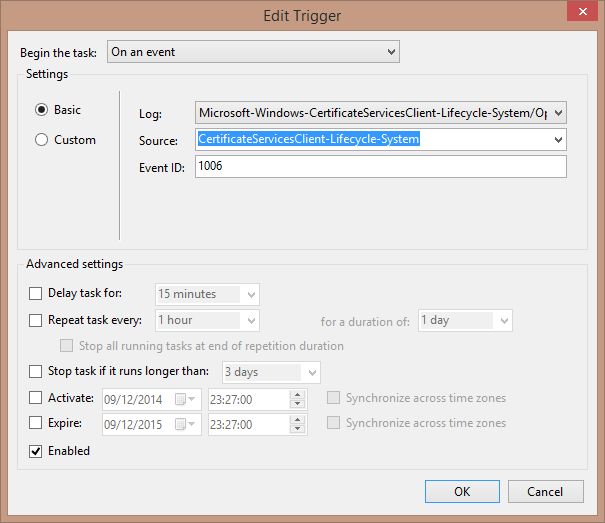
Task: Expand the Log dropdown list
Action: (558, 113)
